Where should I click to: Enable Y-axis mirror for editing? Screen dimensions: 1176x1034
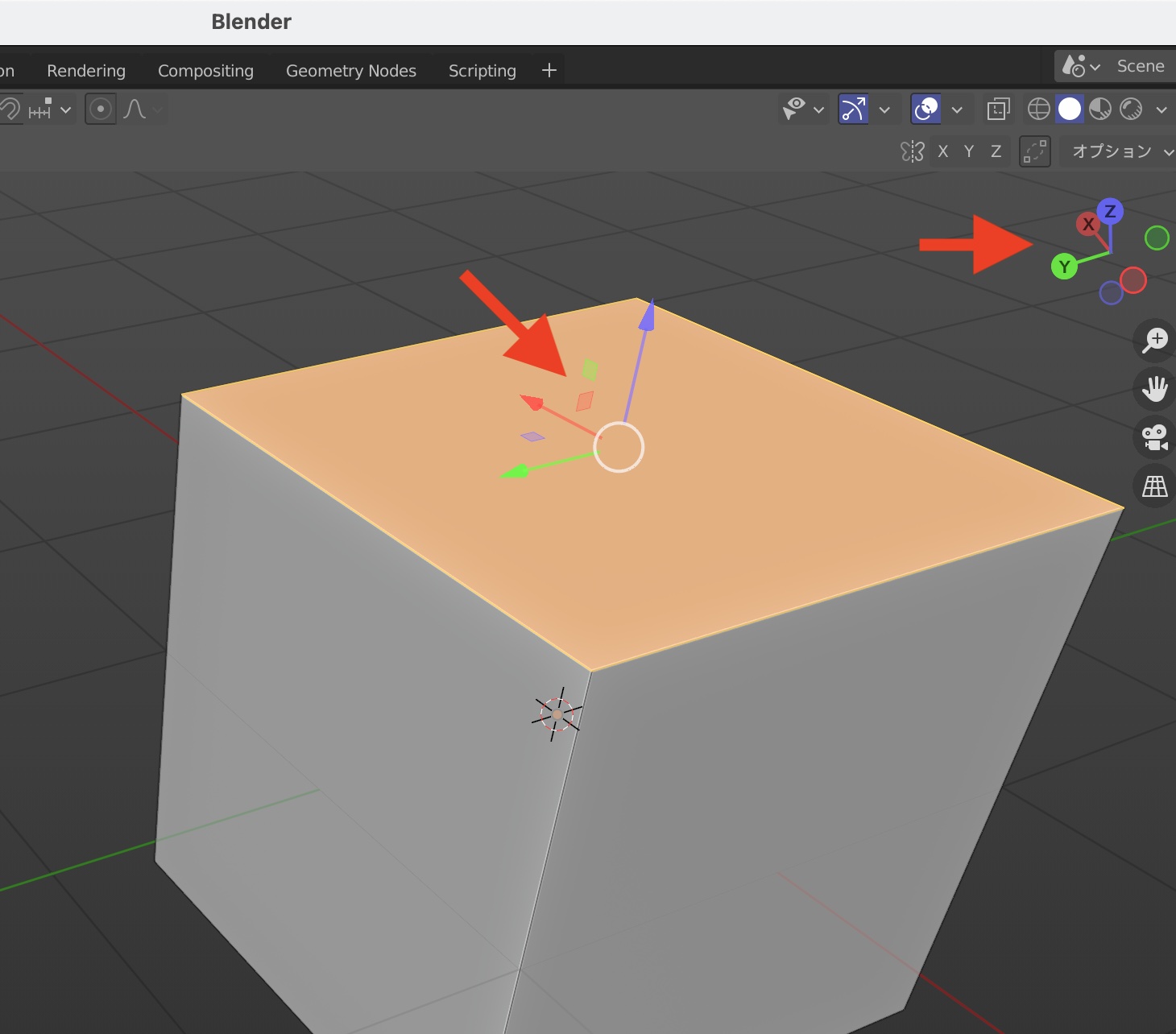[969, 151]
